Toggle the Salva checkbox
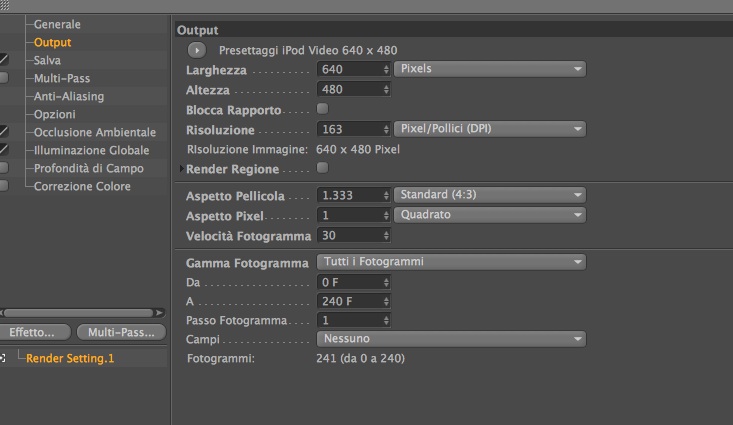This screenshot has width=733, height=425. 4,60
